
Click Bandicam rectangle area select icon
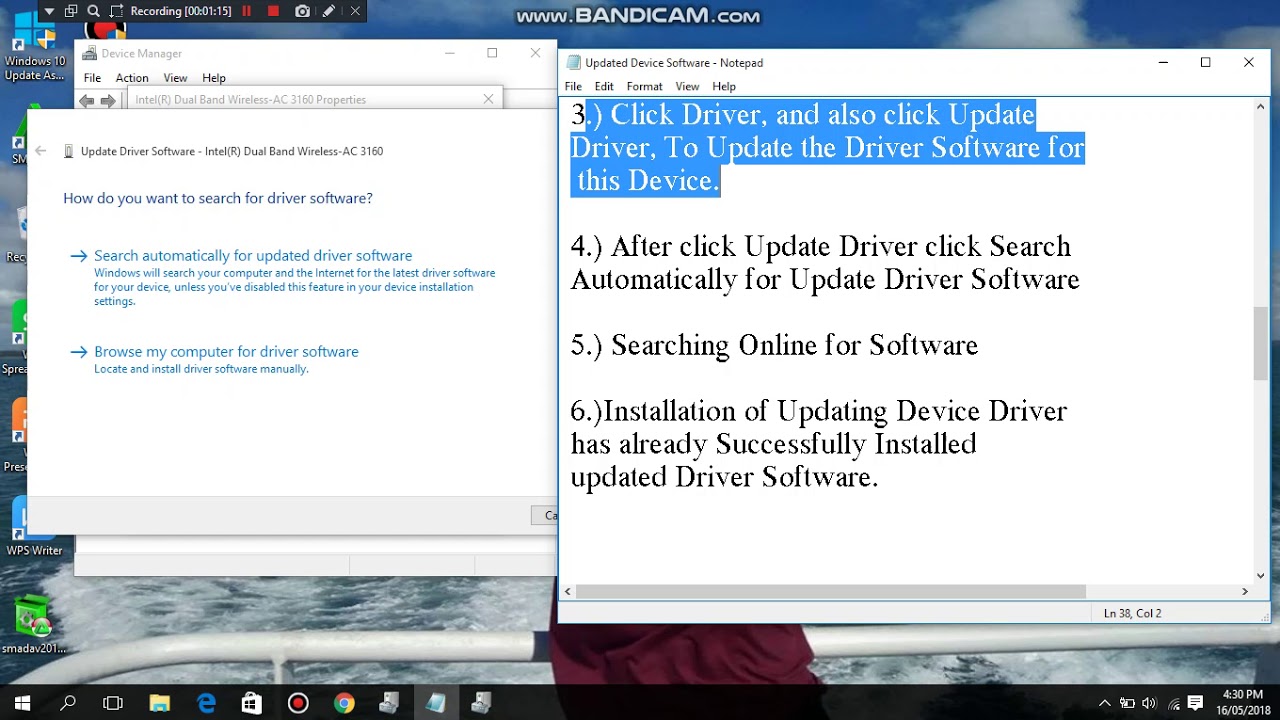(x=116, y=11)
